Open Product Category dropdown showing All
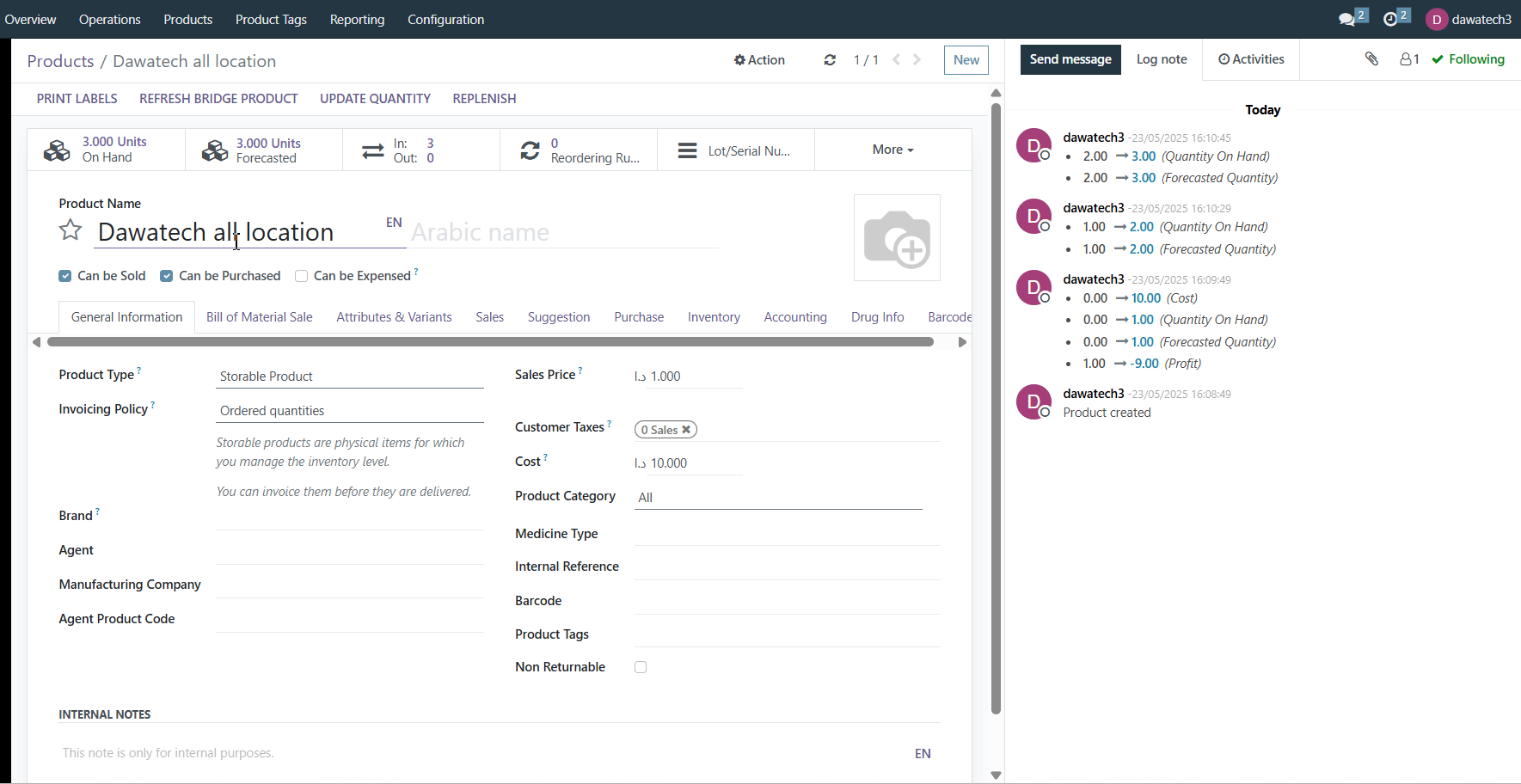Image resolution: width=1521 pixels, height=784 pixels. pos(778,498)
